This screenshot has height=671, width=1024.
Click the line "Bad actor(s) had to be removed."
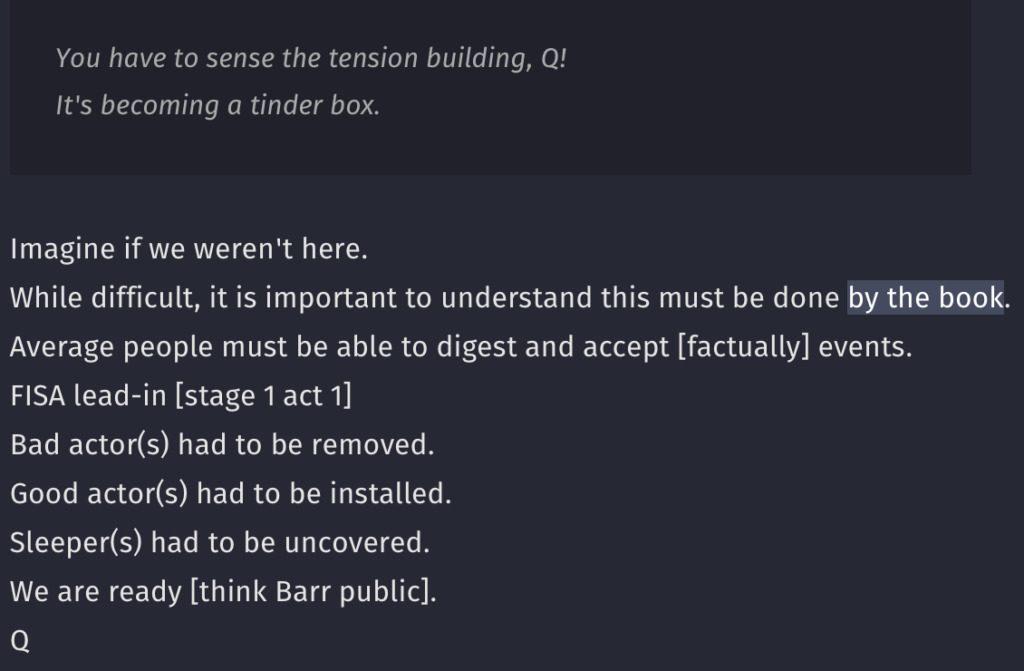click(222, 444)
